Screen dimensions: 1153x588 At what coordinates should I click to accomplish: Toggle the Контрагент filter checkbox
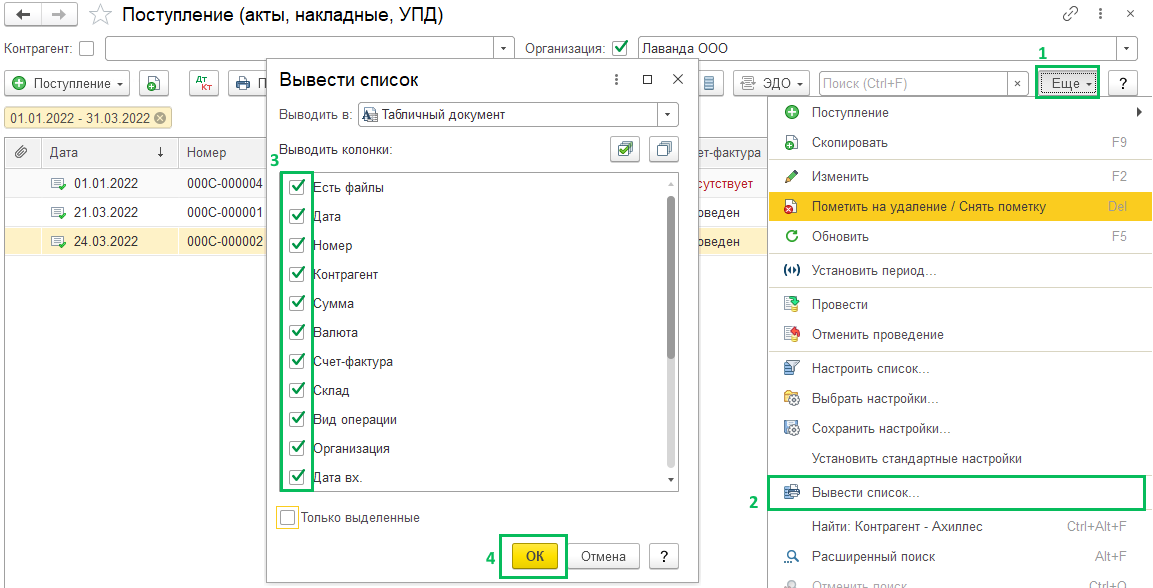(86, 48)
